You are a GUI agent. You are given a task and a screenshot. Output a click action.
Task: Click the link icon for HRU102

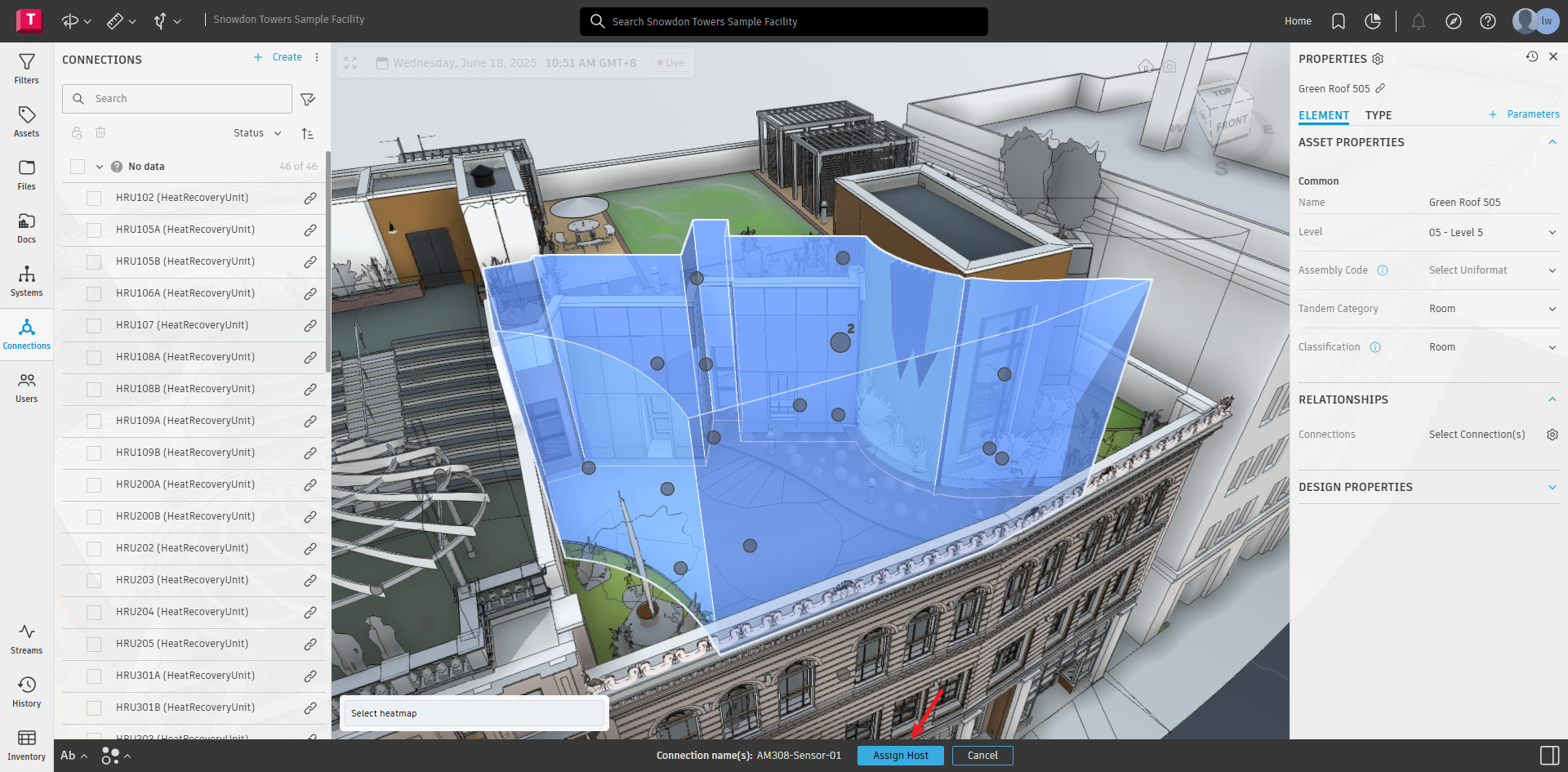coord(310,199)
